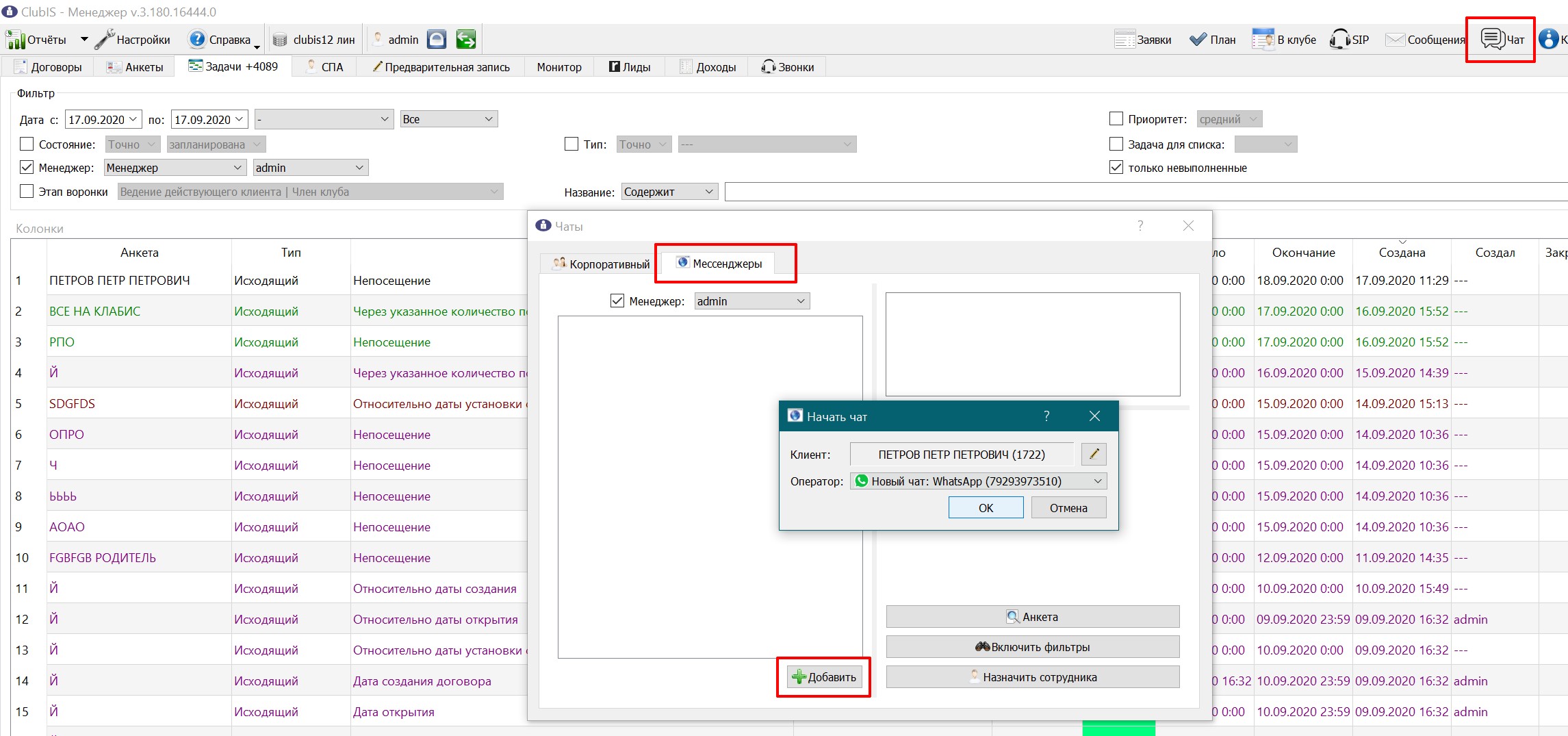1568x736 pixels.
Task: Expand the Содержит name filter dropdown
Action: click(669, 192)
